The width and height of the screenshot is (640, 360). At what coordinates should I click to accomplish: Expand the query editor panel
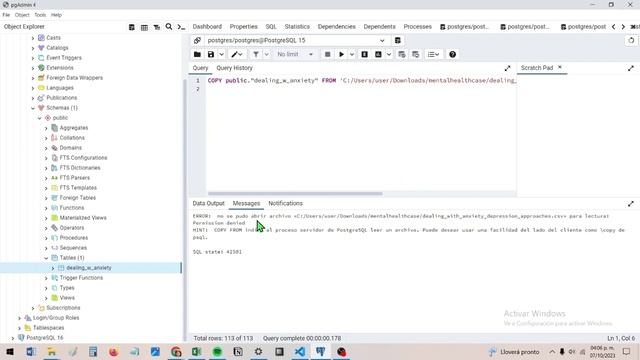tap(507, 68)
